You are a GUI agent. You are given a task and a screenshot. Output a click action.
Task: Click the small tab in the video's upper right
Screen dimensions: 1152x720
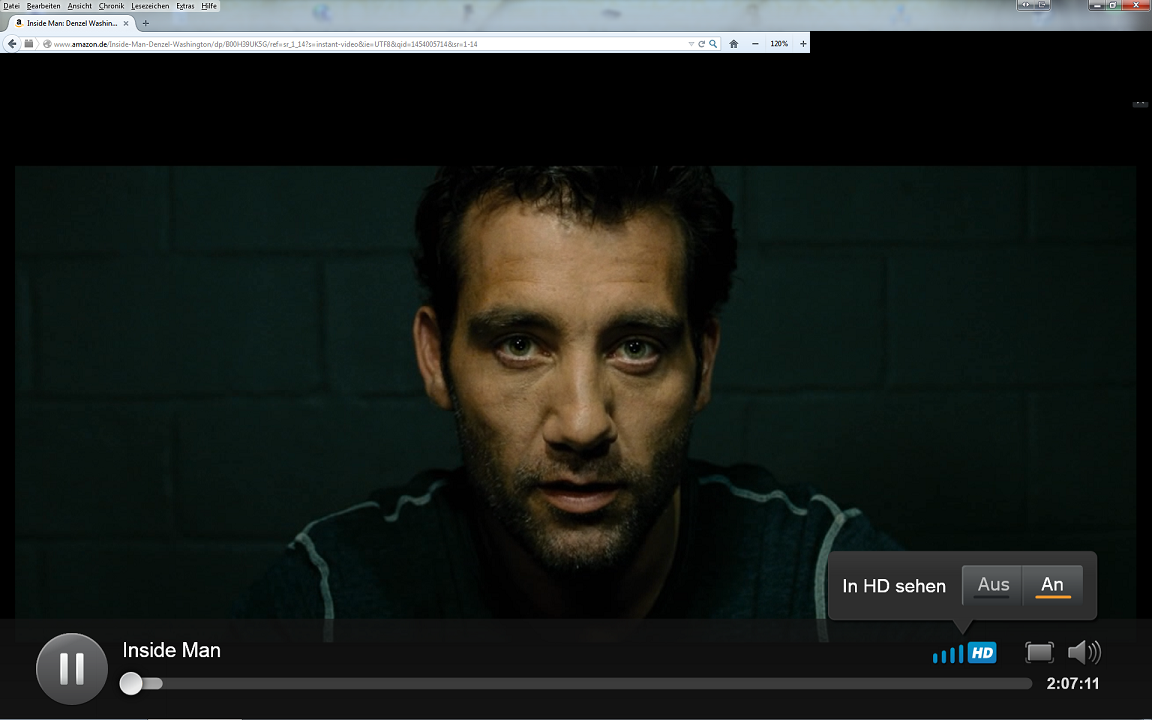click(x=1140, y=104)
